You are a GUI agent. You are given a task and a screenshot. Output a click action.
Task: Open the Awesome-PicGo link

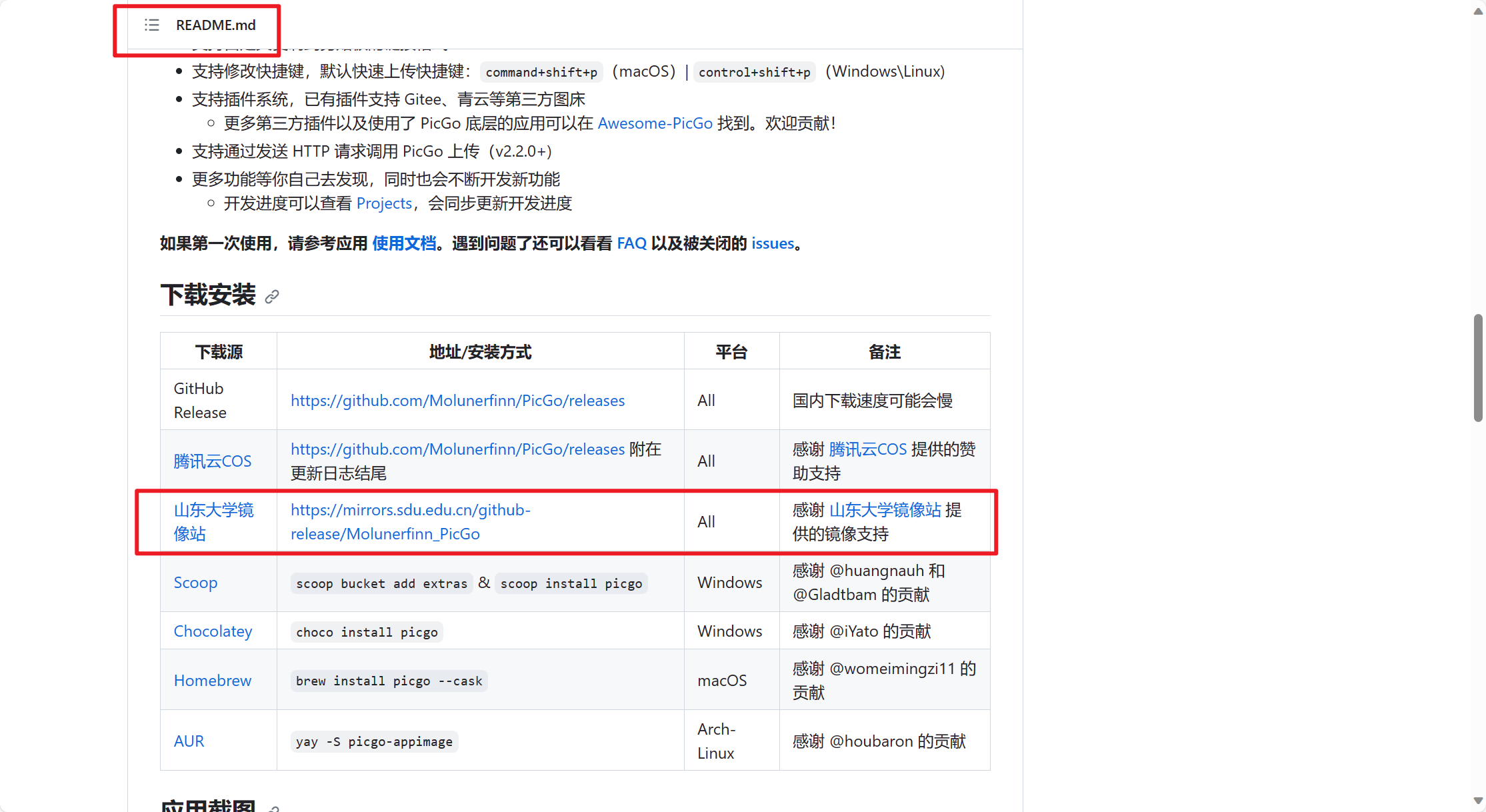(x=655, y=123)
